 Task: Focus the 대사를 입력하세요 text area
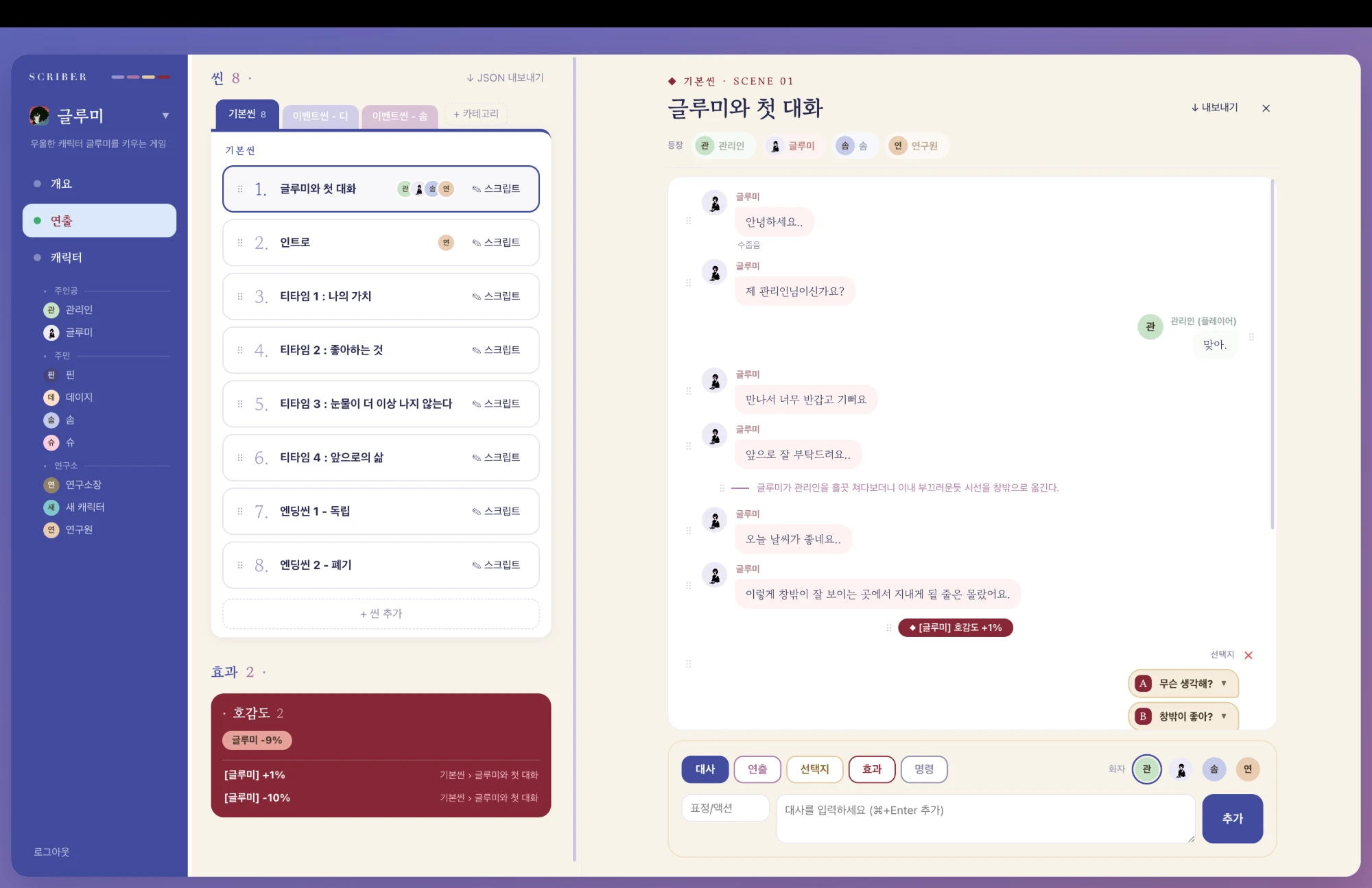[986, 819]
